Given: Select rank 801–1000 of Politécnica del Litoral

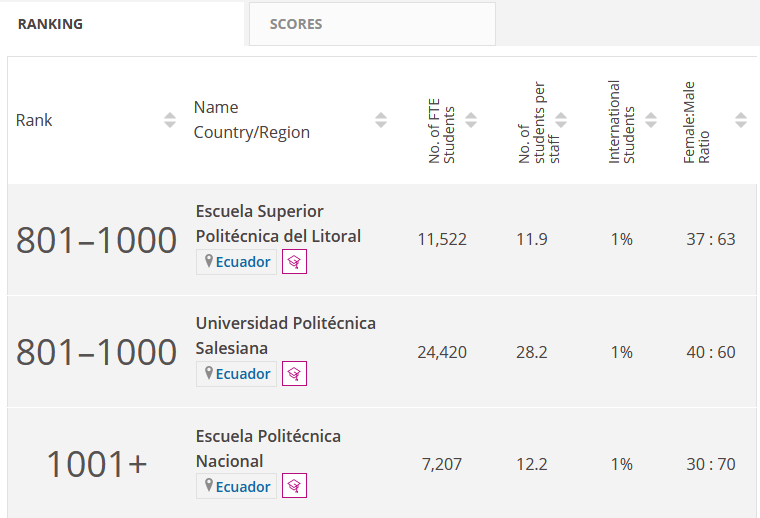Looking at the screenshot, I should click(x=96, y=240).
